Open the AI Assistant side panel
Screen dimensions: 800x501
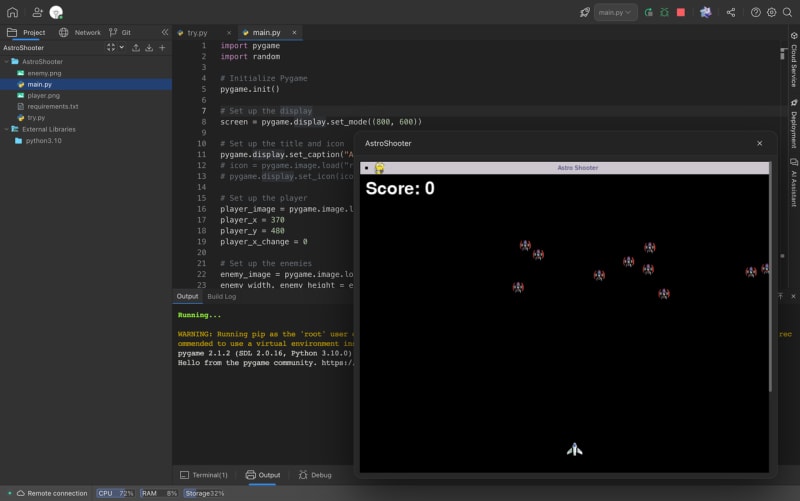794,182
